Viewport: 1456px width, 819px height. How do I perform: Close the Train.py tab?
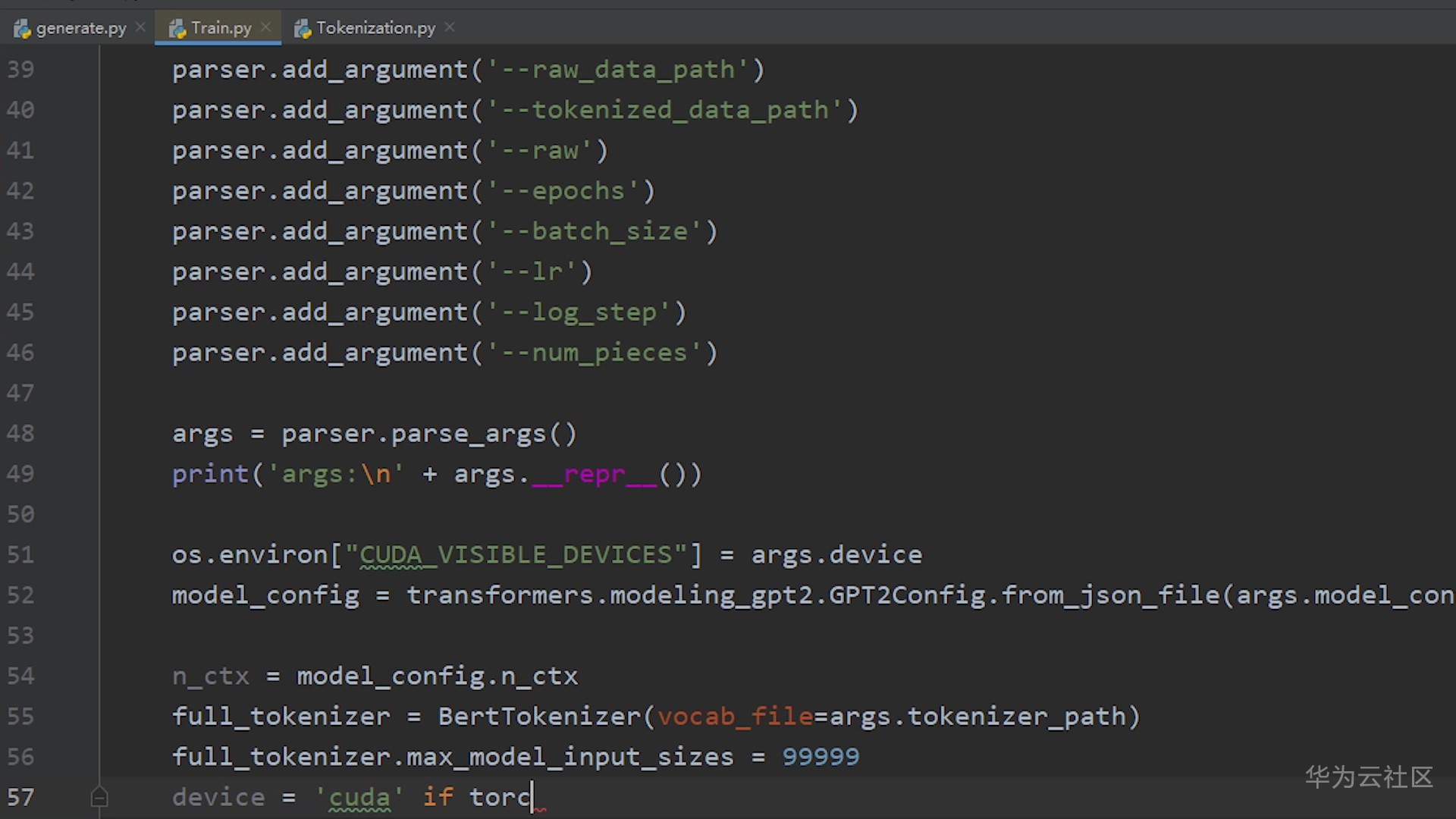(x=265, y=27)
